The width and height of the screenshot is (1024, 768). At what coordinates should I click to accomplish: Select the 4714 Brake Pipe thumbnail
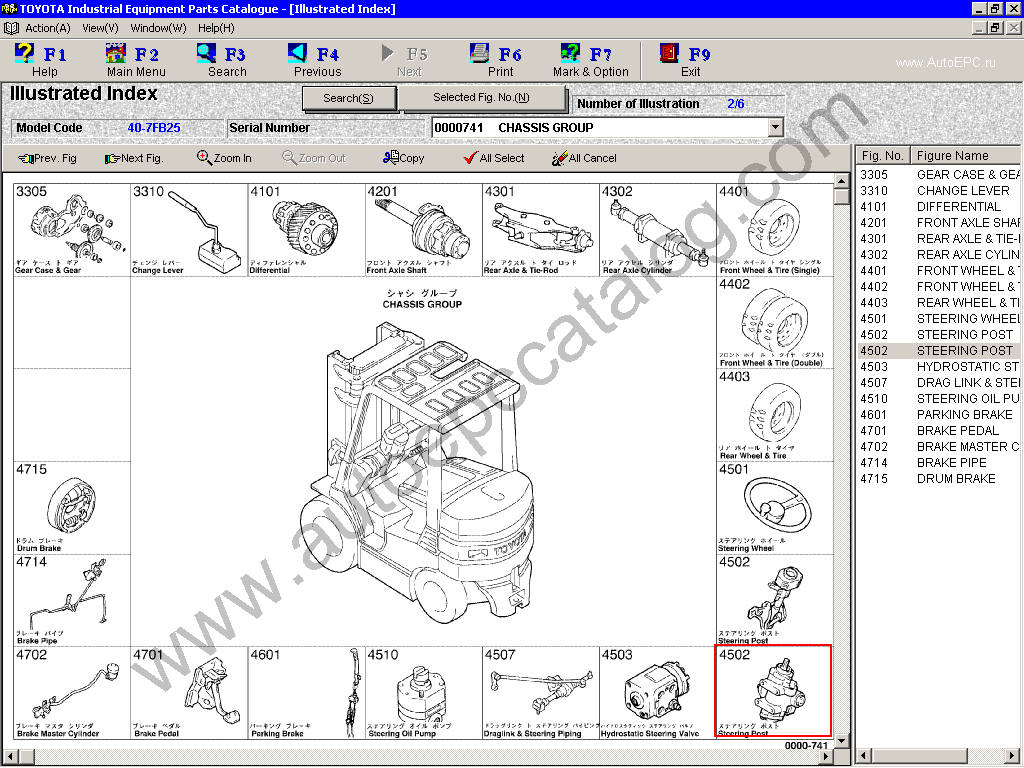pyautogui.click(x=72, y=601)
